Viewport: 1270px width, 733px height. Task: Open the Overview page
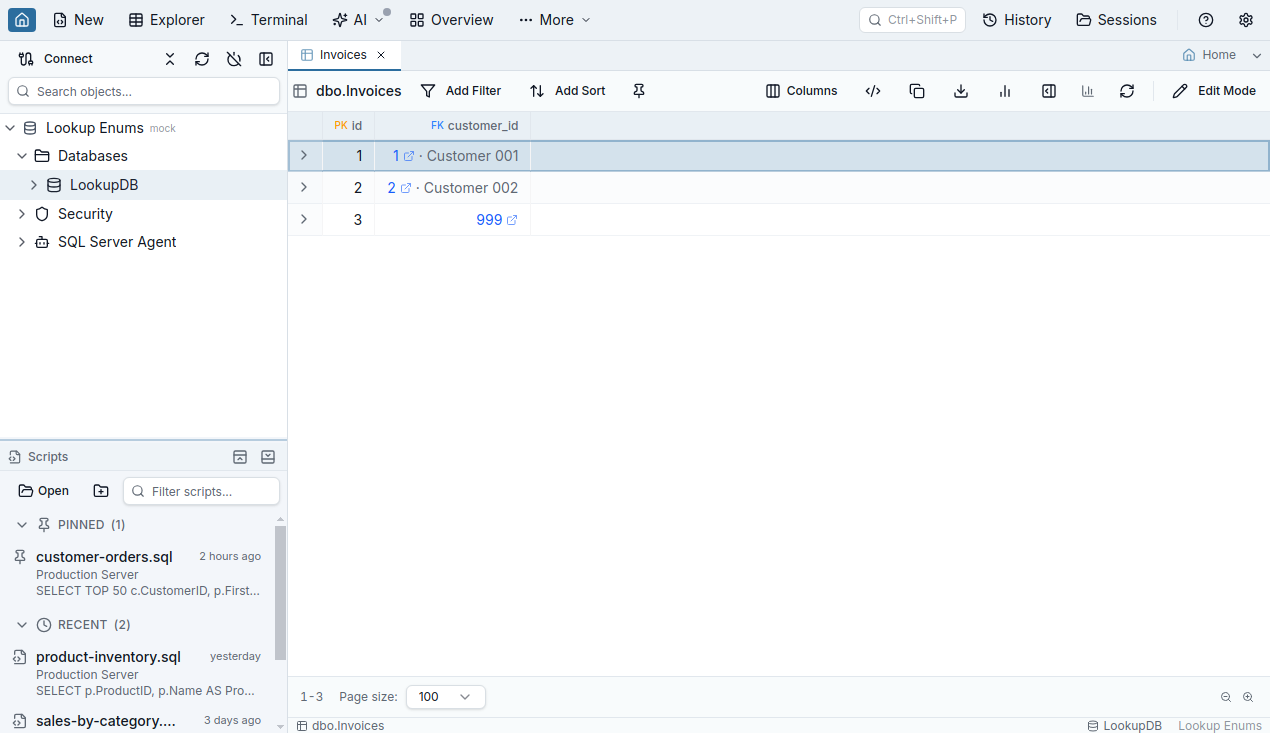coord(451,20)
